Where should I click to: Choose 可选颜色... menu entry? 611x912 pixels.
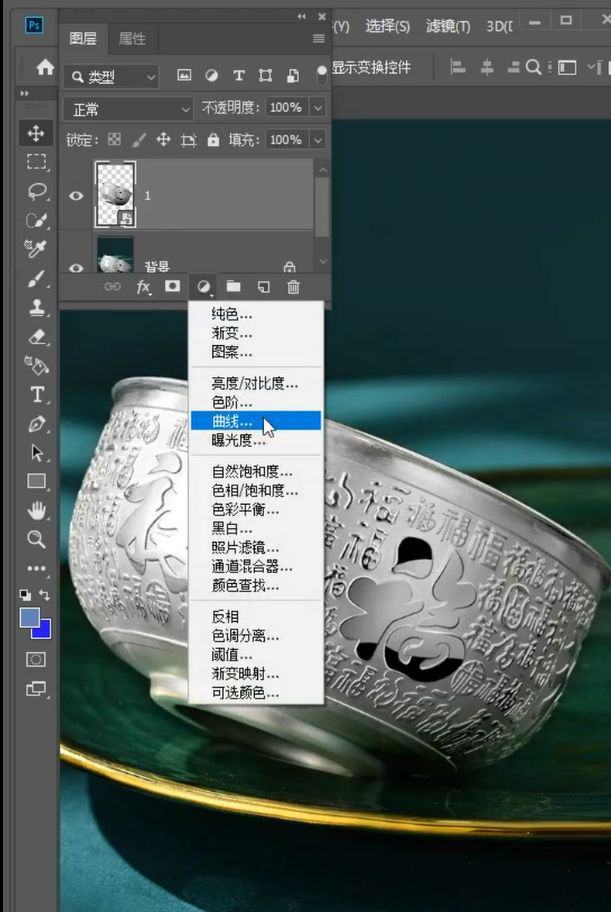click(x=256, y=692)
